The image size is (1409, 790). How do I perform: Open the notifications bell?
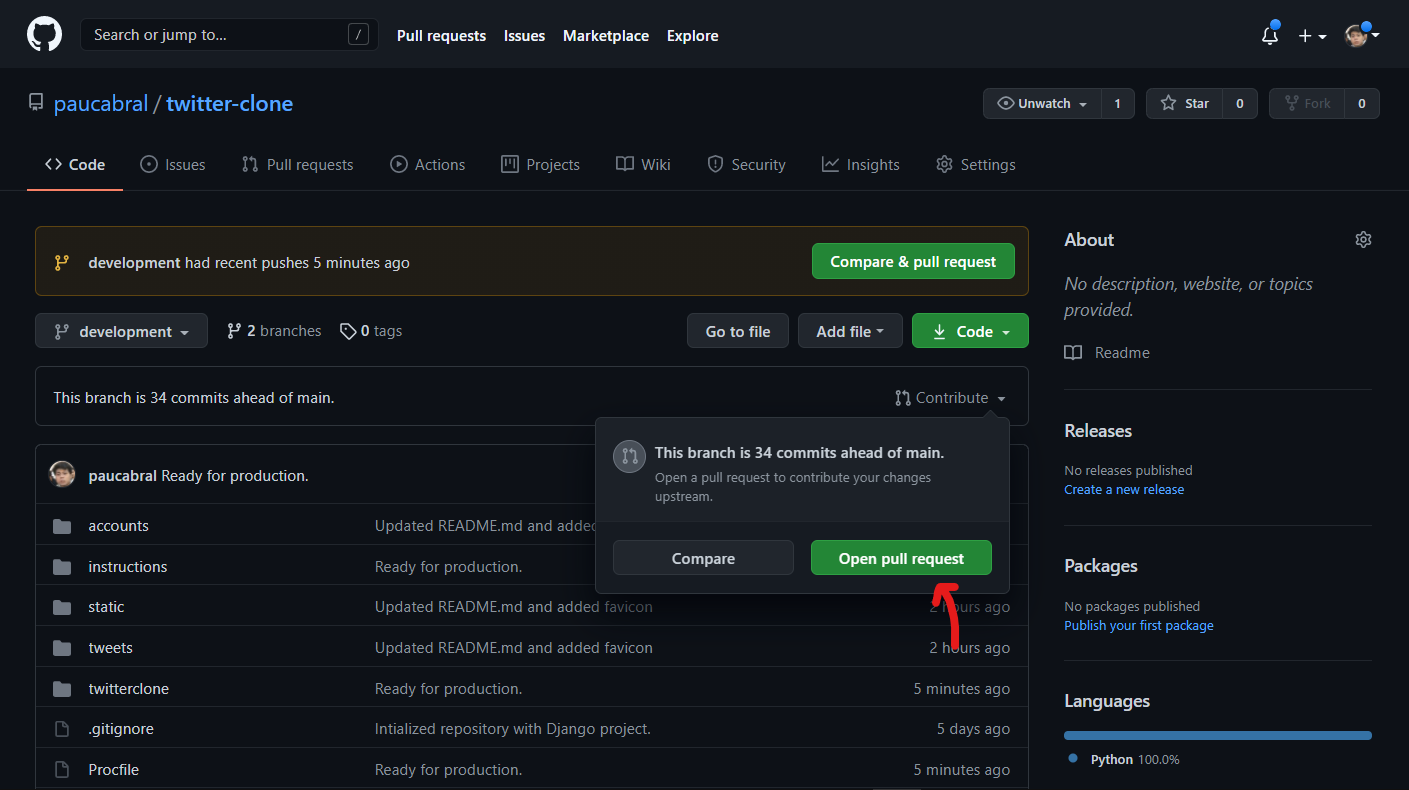(1270, 35)
